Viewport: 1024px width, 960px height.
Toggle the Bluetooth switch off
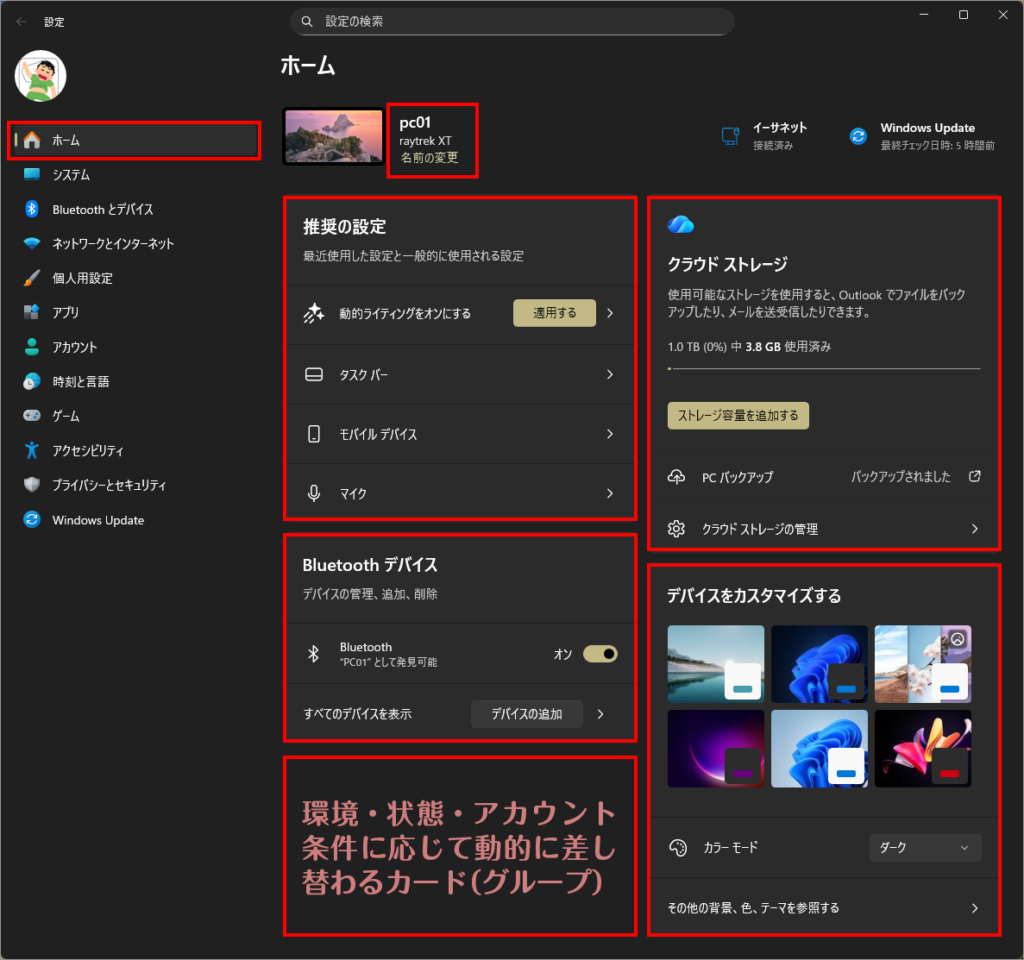tap(600, 654)
